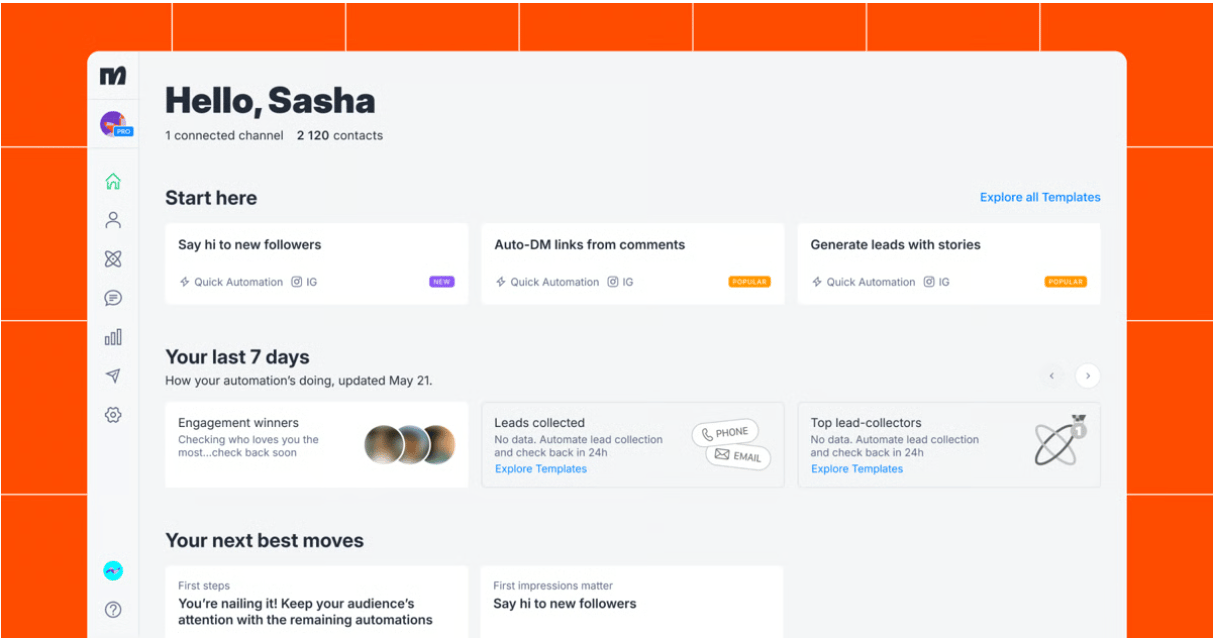
Task: Click the Explore all Templates link
Action: [1040, 197]
